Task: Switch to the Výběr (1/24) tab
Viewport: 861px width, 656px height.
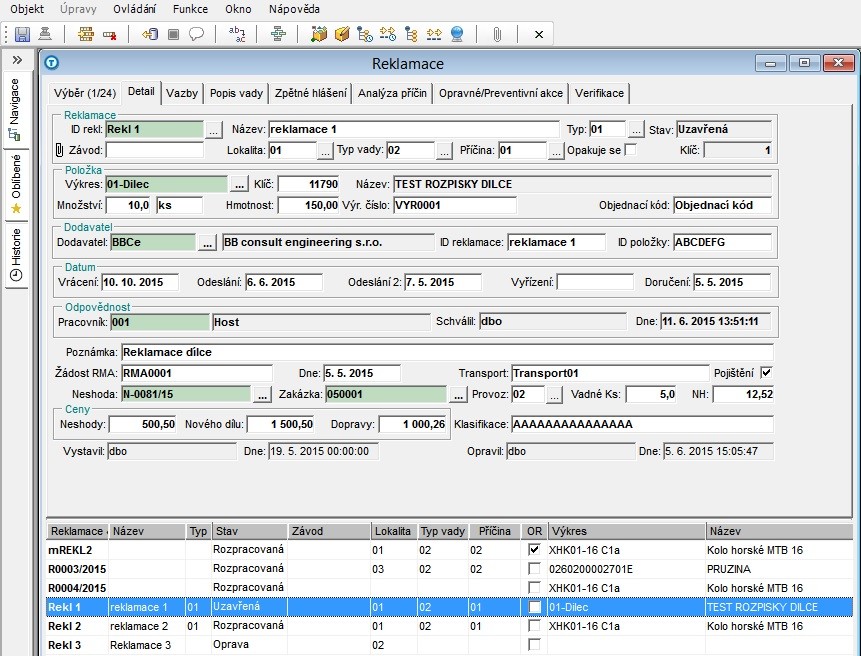Action: [x=85, y=93]
